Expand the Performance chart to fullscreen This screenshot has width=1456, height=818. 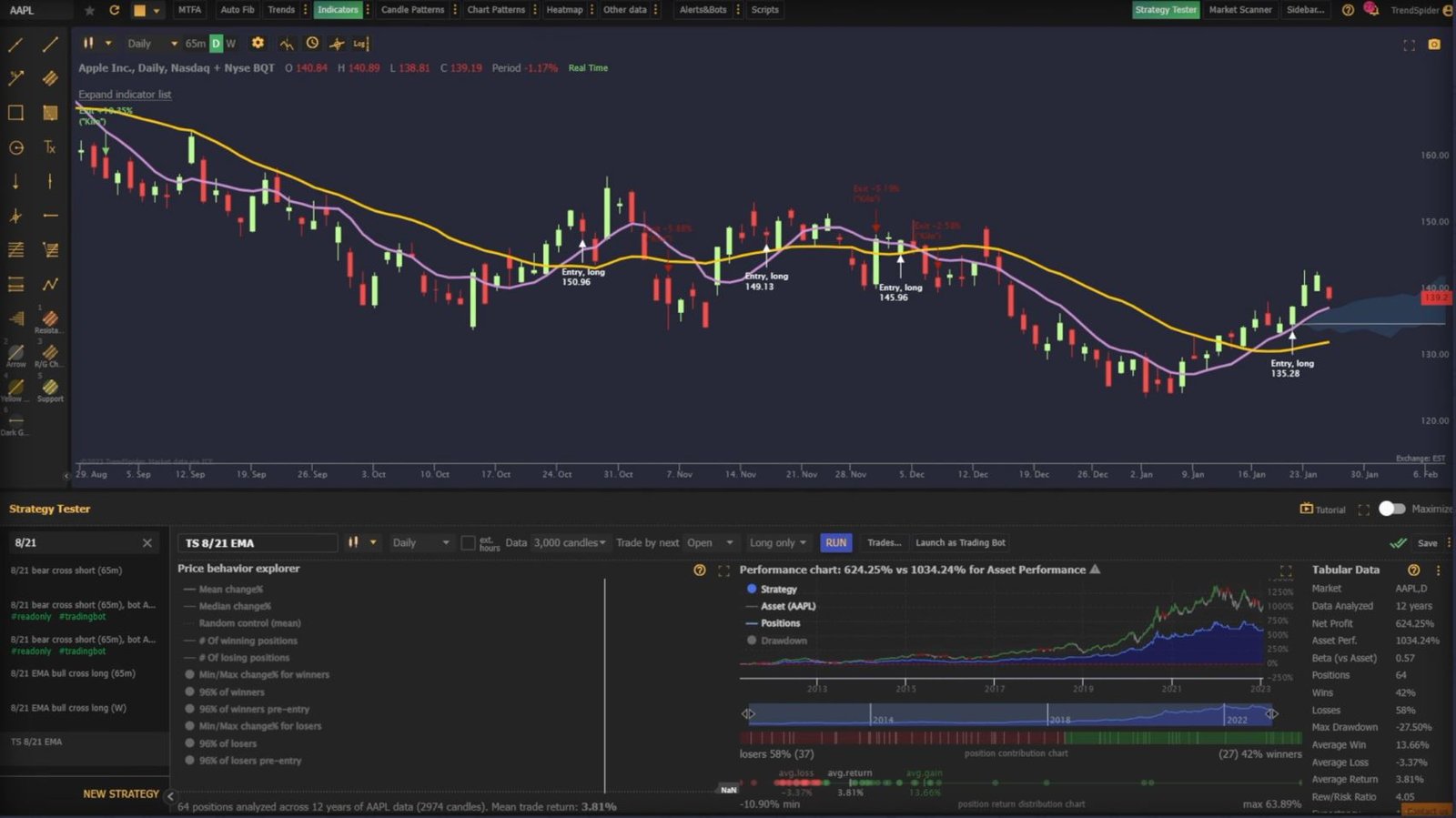pos(1286,571)
